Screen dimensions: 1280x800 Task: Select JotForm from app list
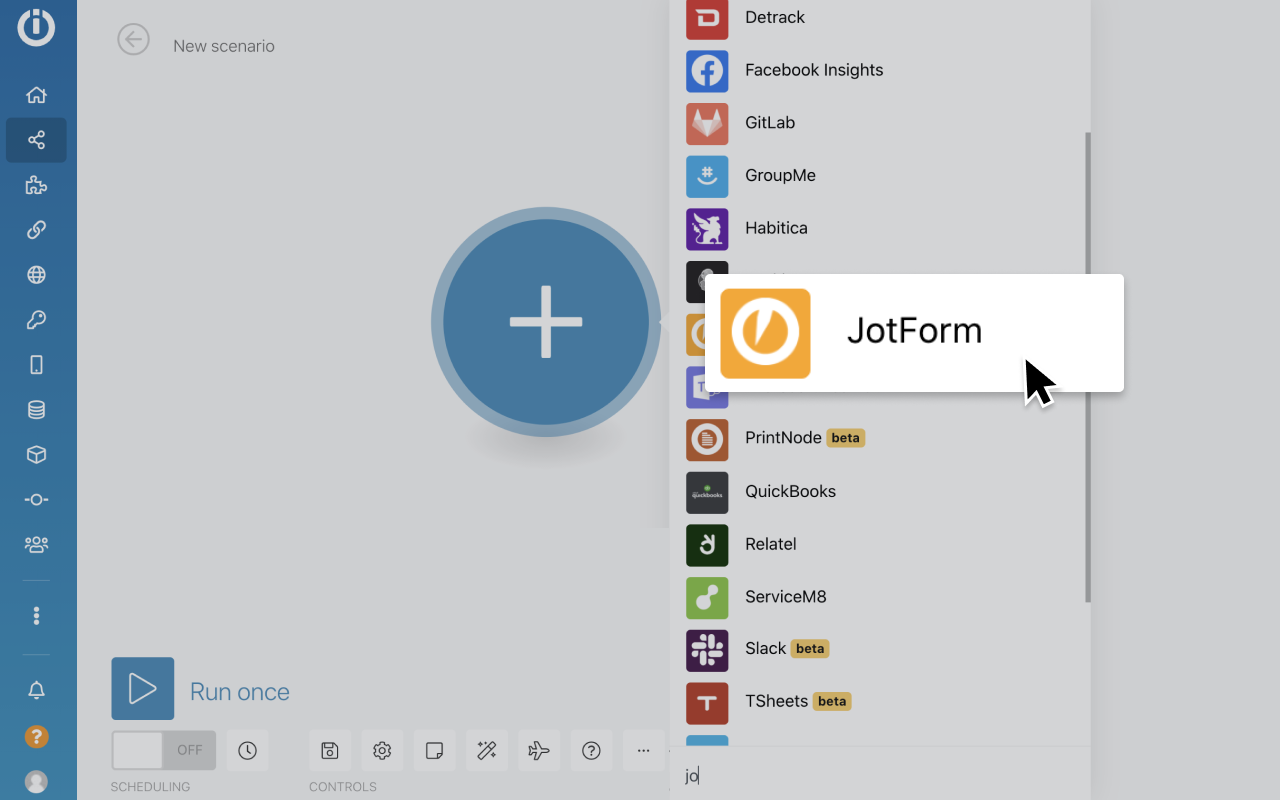[x=913, y=332]
